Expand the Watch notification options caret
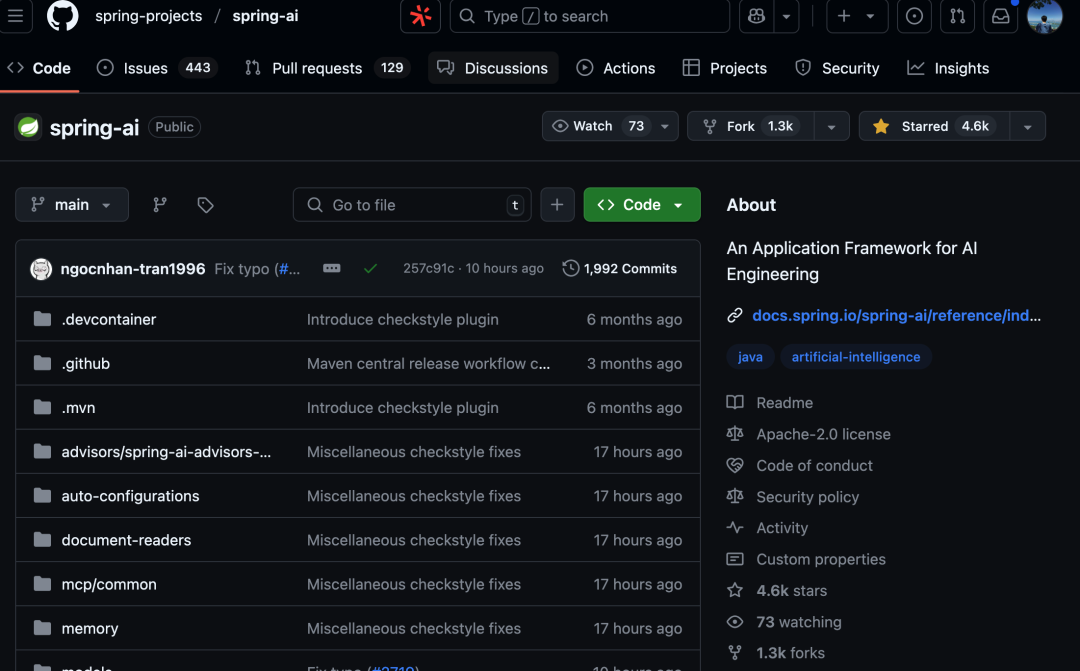This screenshot has width=1080, height=671. point(665,126)
